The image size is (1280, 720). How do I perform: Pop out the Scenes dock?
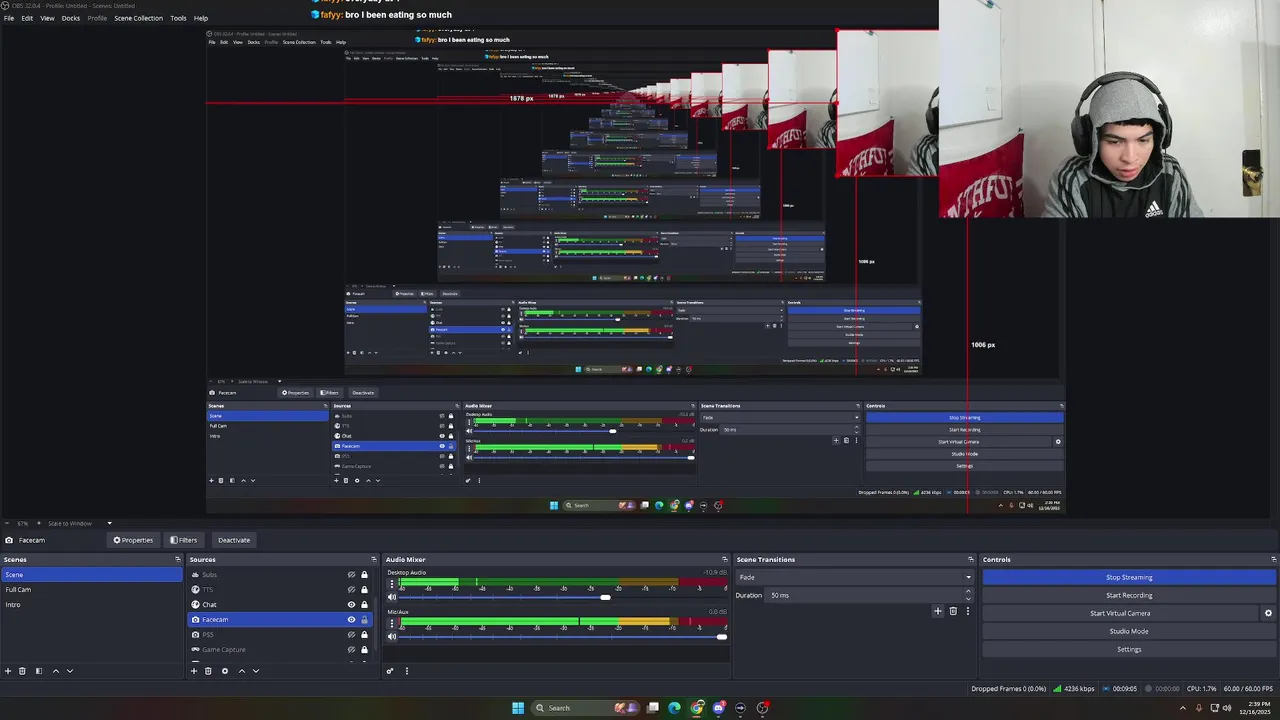(x=178, y=560)
